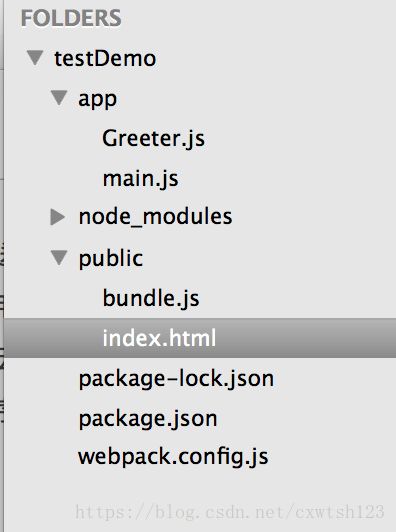This screenshot has width=396, height=532.
Task: Select the testDemo folder name
Action: (x=105, y=58)
